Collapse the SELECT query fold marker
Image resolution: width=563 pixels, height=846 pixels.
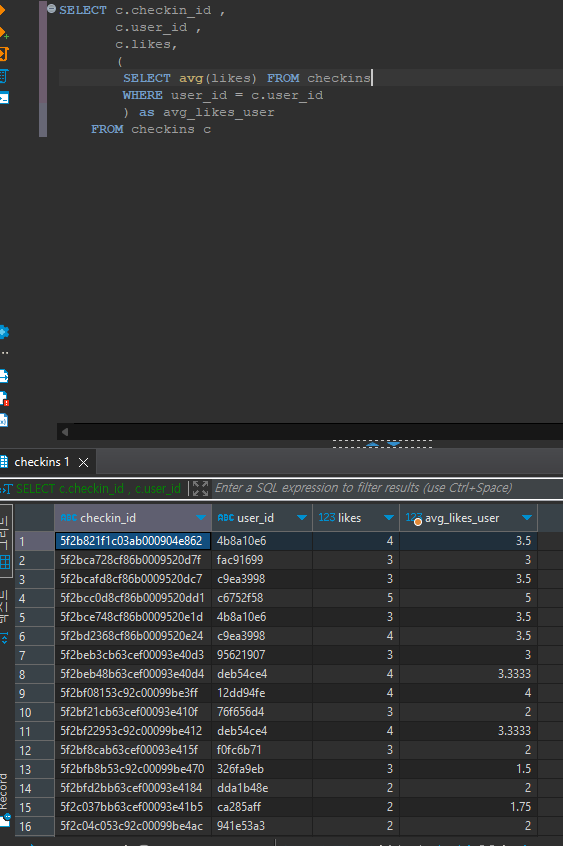[51, 9]
